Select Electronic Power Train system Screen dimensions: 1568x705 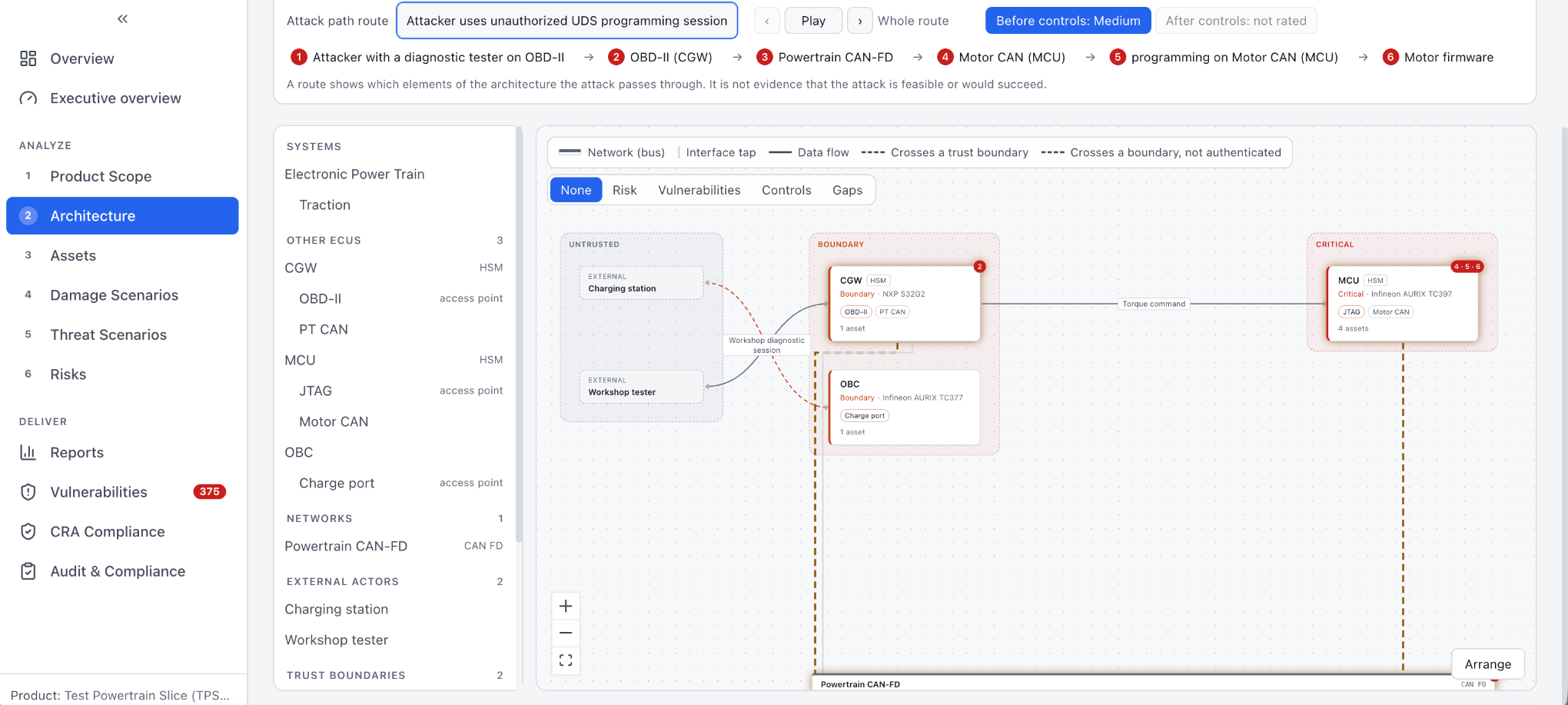pyautogui.click(x=394, y=175)
